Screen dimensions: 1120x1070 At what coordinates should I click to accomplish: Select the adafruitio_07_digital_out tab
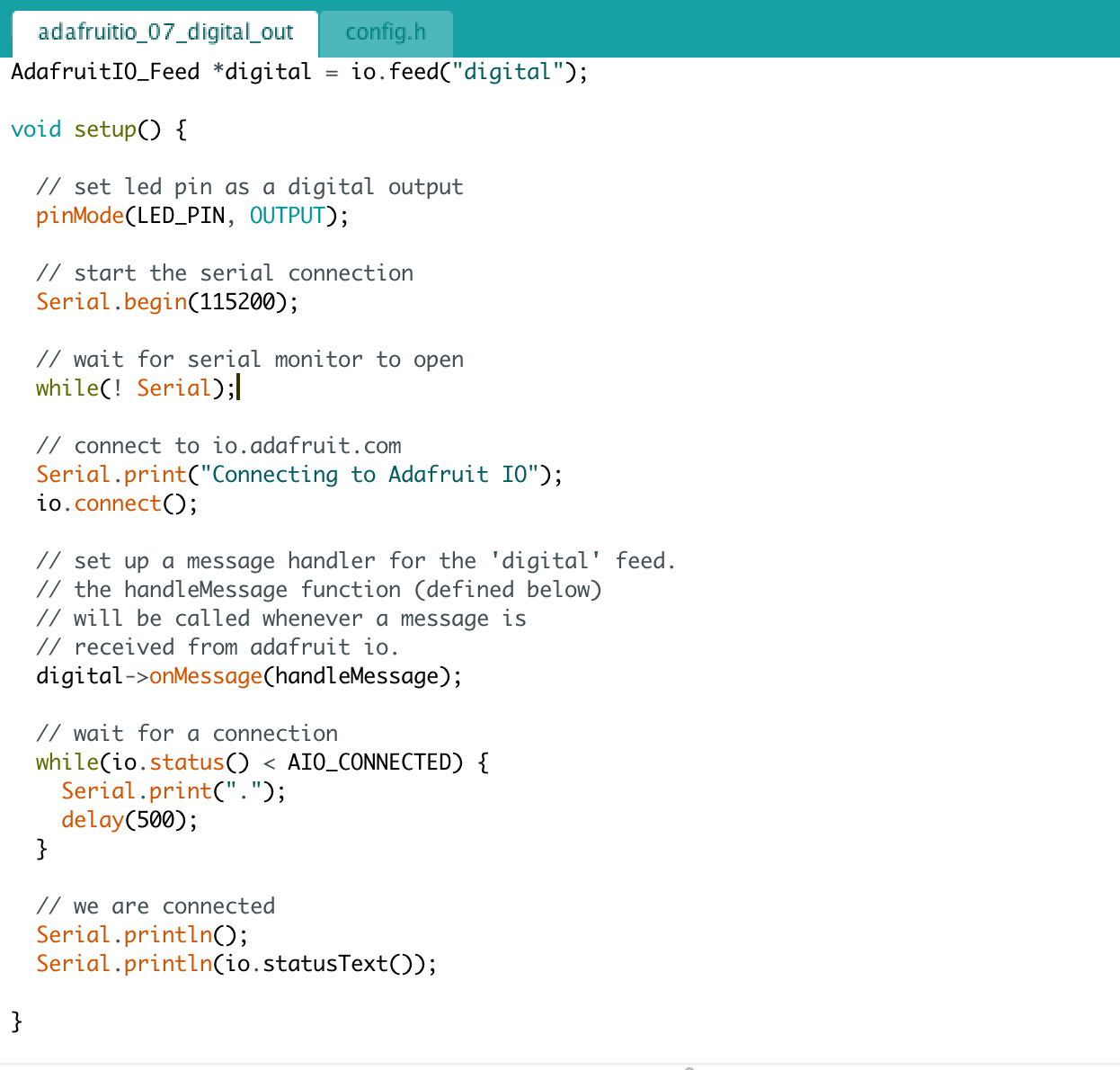[164, 32]
